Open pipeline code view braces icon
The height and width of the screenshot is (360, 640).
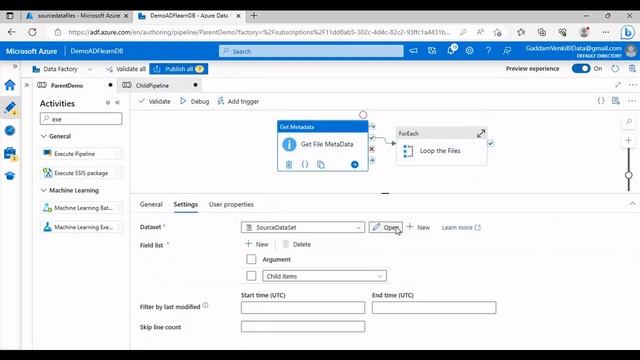(x=601, y=101)
